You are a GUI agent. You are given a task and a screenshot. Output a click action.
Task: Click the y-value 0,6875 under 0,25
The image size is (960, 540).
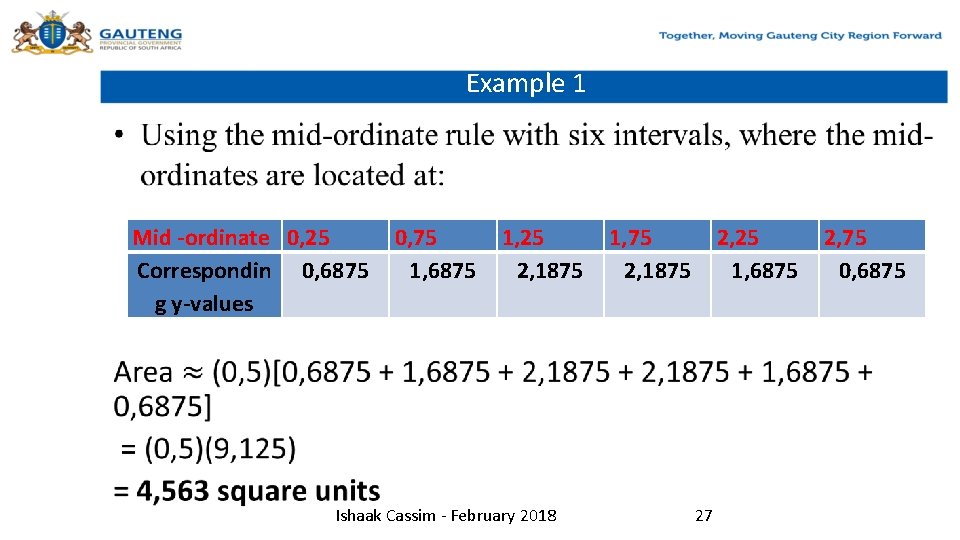[335, 285]
